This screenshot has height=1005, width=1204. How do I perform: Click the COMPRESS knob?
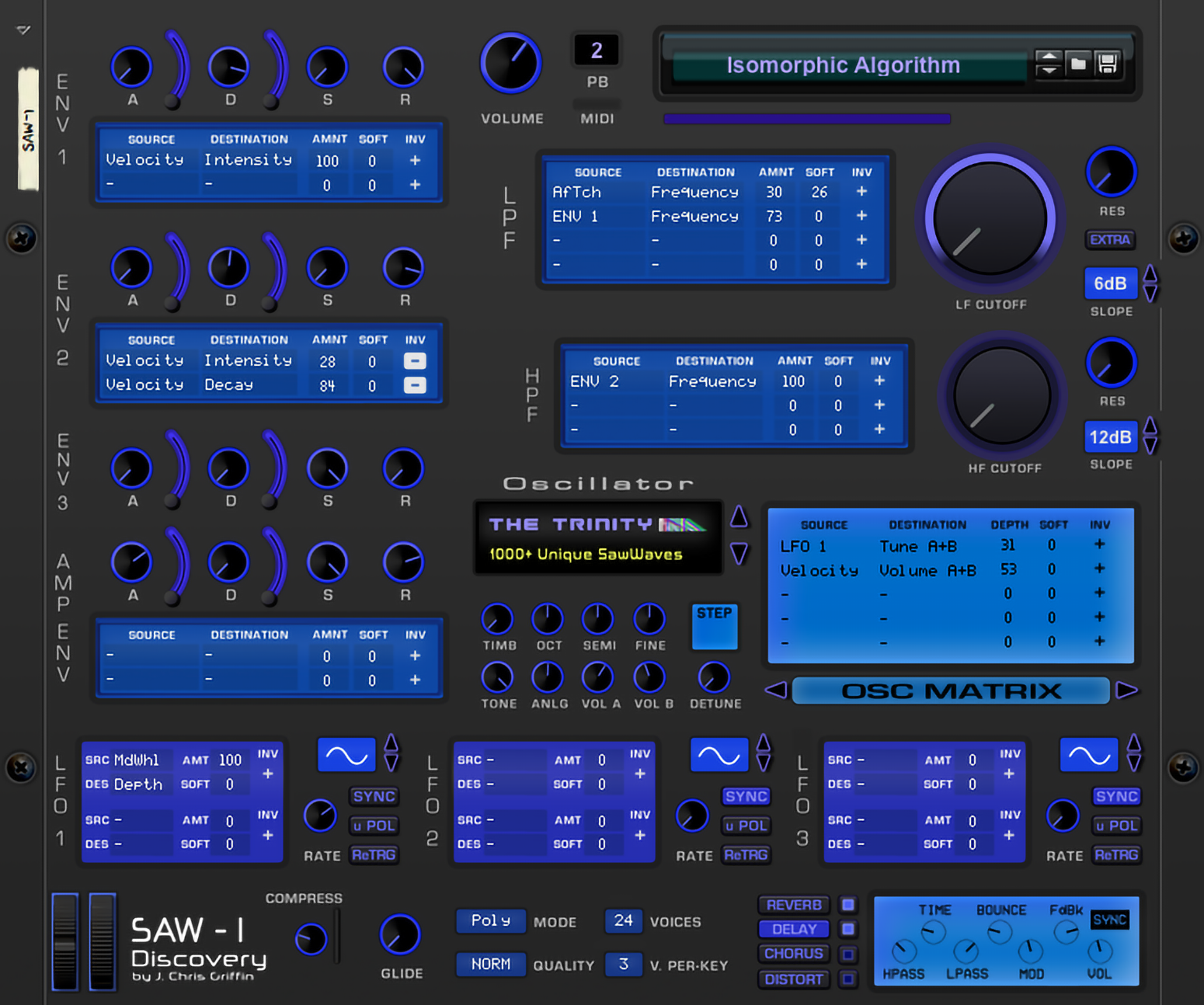(311, 939)
